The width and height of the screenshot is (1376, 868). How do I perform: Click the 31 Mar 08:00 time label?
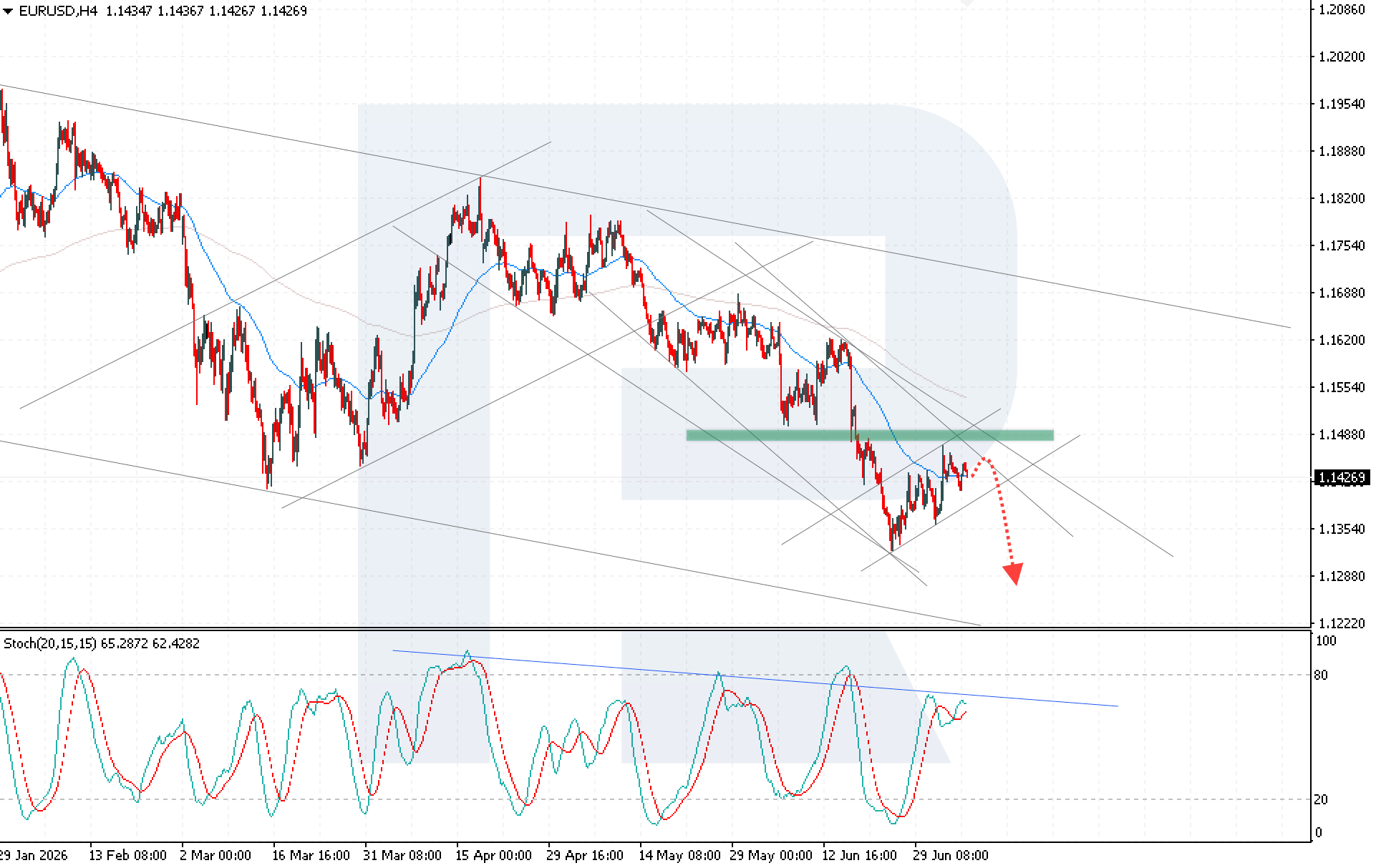[402, 856]
